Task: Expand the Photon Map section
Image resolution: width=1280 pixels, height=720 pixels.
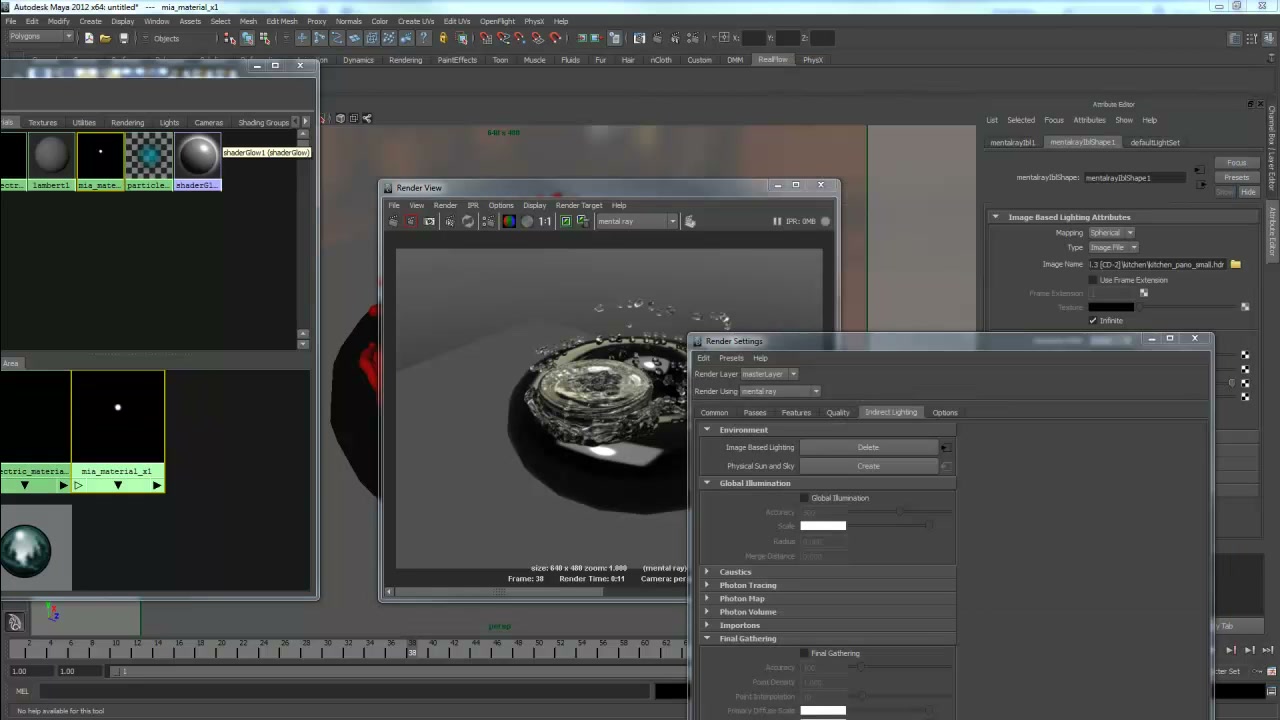Action: point(707,598)
